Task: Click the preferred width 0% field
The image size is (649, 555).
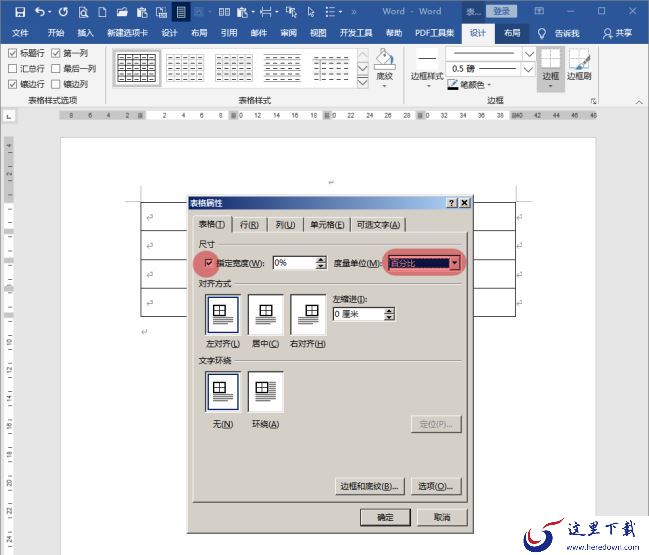Action: pos(294,263)
